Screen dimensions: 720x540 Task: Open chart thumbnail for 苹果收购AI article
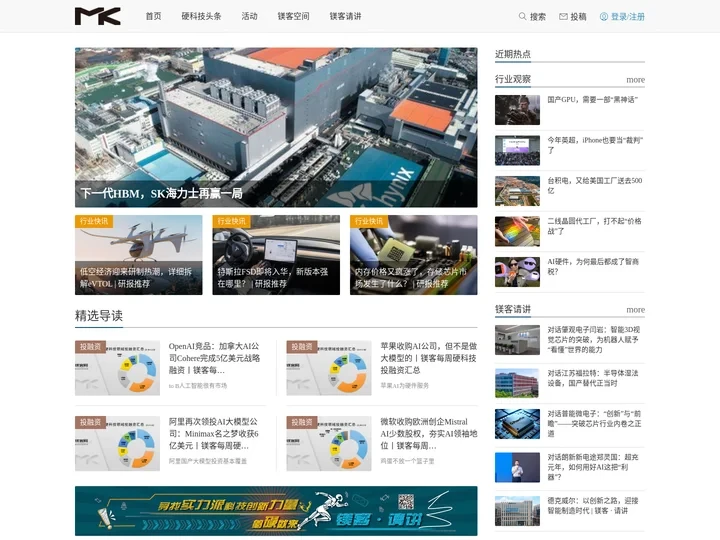point(329,368)
